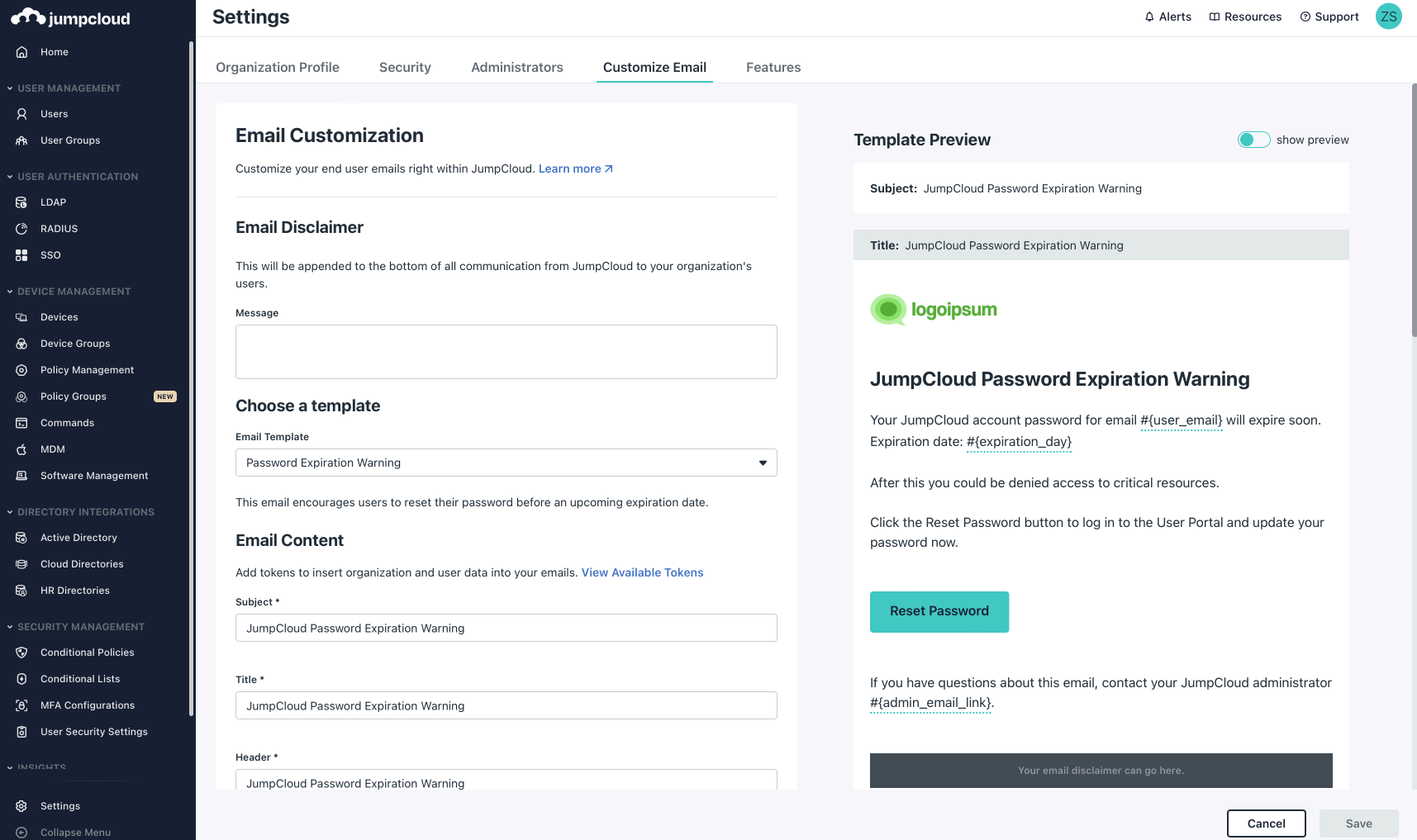Click the Cancel button

pyautogui.click(x=1267, y=823)
